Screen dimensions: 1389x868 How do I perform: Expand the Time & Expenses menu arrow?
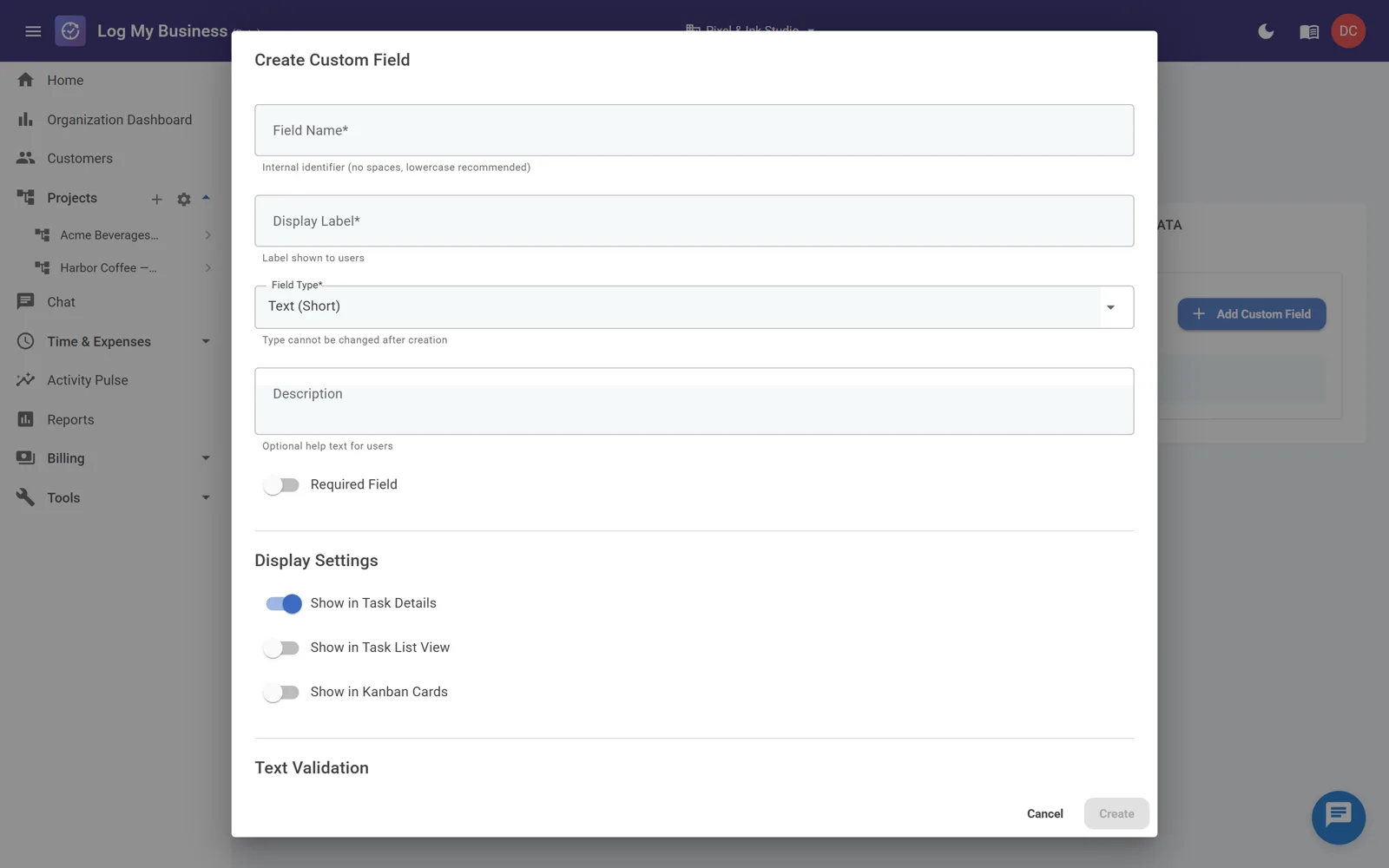tap(206, 341)
